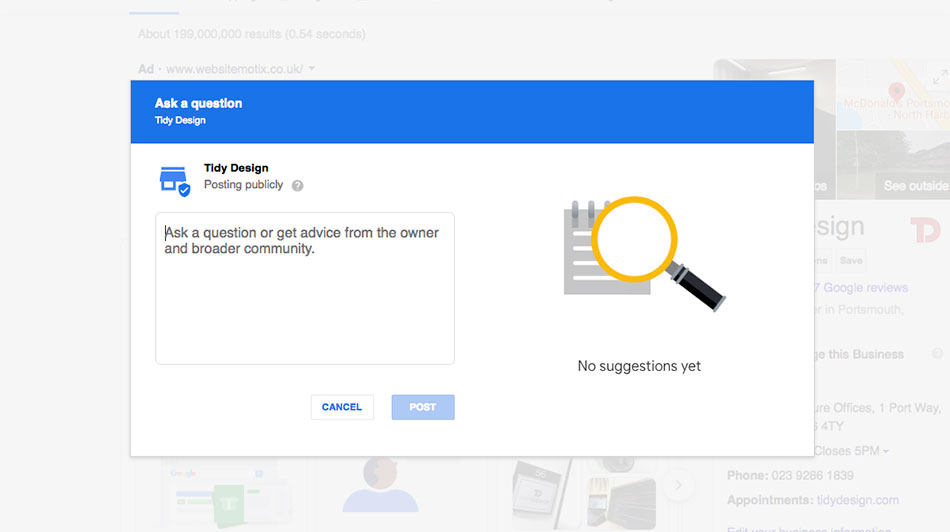Click the Tidy Design verified store icon
The height and width of the screenshot is (532, 950).
pos(174,181)
